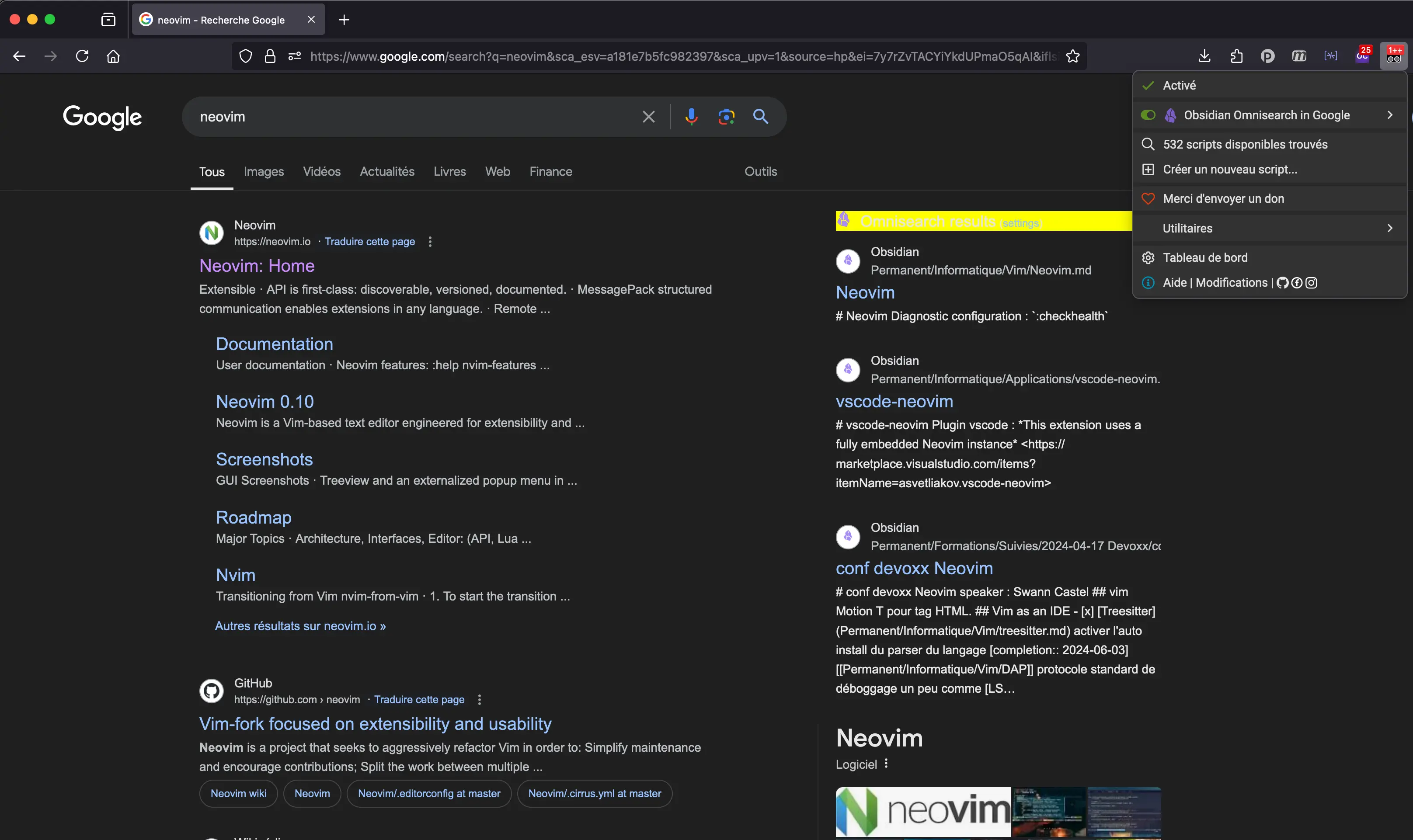Click the GitHub icon in the Tampermonkey menu
The height and width of the screenshot is (840, 1413).
(1282, 282)
